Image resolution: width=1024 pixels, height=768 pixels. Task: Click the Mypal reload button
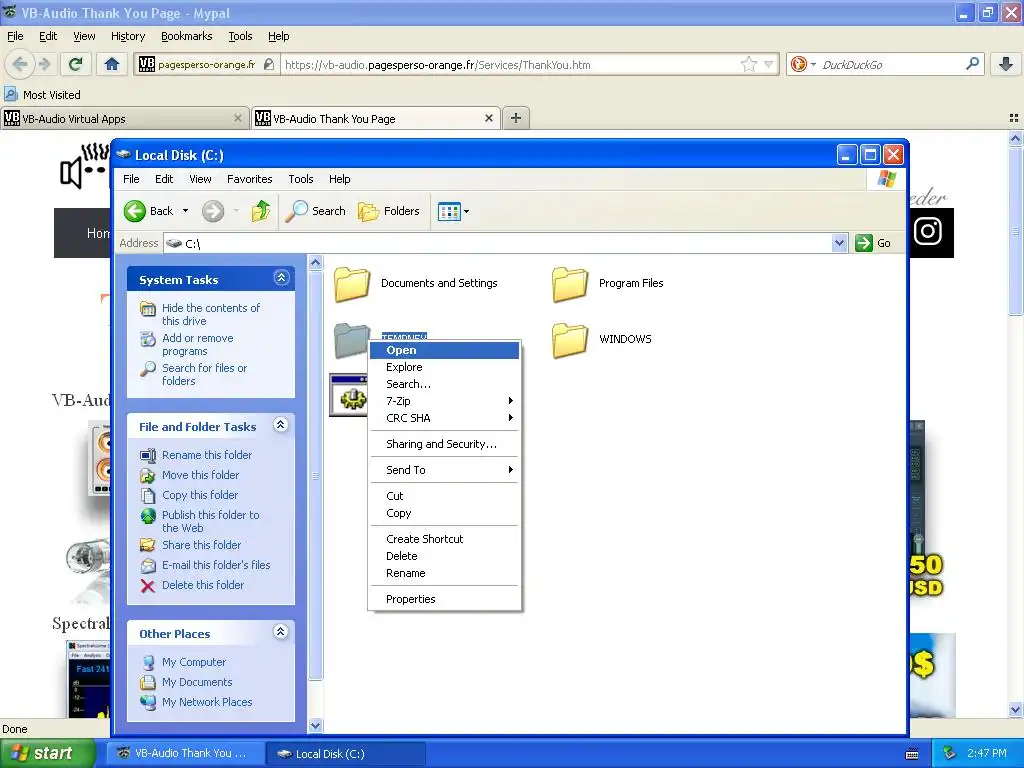pos(76,64)
